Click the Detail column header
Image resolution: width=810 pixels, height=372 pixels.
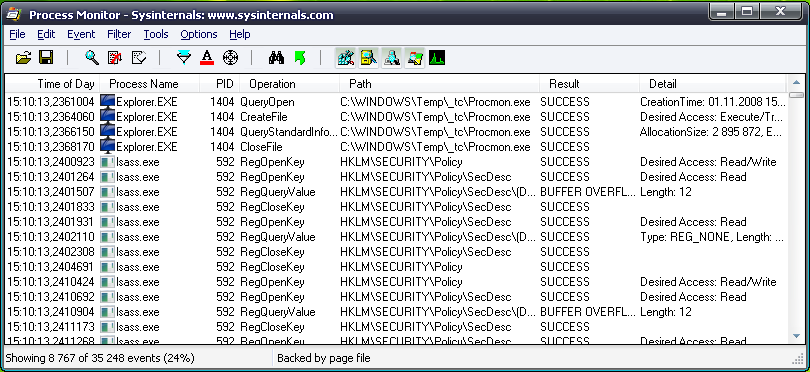pos(713,84)
